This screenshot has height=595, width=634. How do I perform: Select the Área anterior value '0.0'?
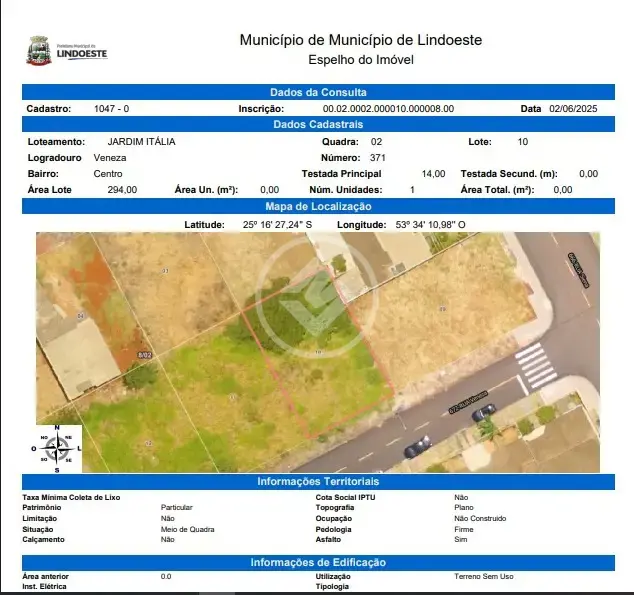[x=166, y=576]
